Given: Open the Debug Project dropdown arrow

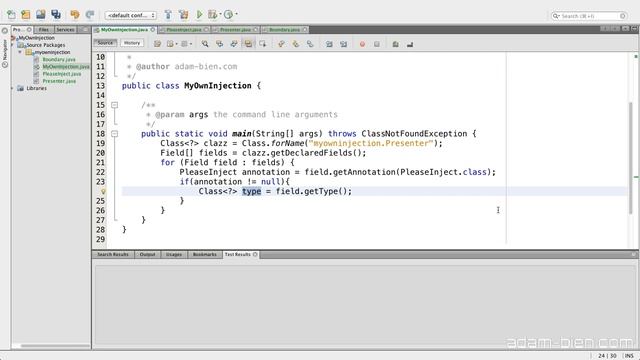Looking at the screenshot, I should [220, 15].
